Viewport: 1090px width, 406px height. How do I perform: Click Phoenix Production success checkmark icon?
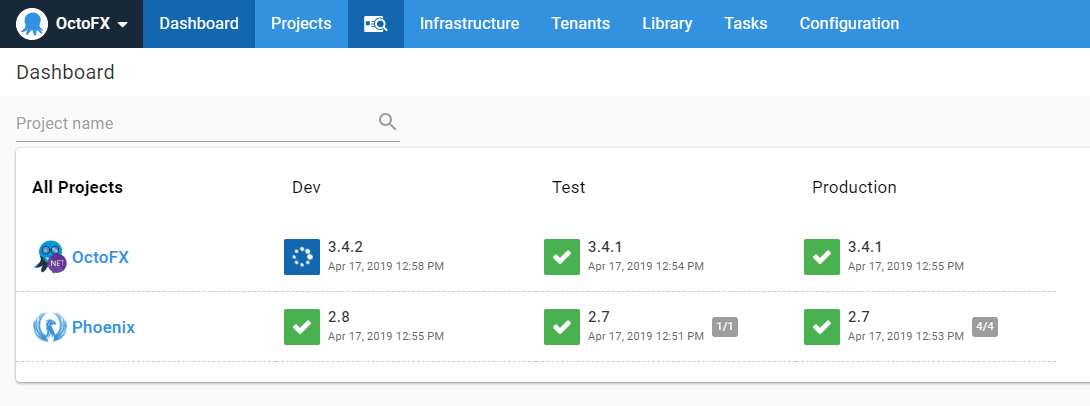pos(822,327)
